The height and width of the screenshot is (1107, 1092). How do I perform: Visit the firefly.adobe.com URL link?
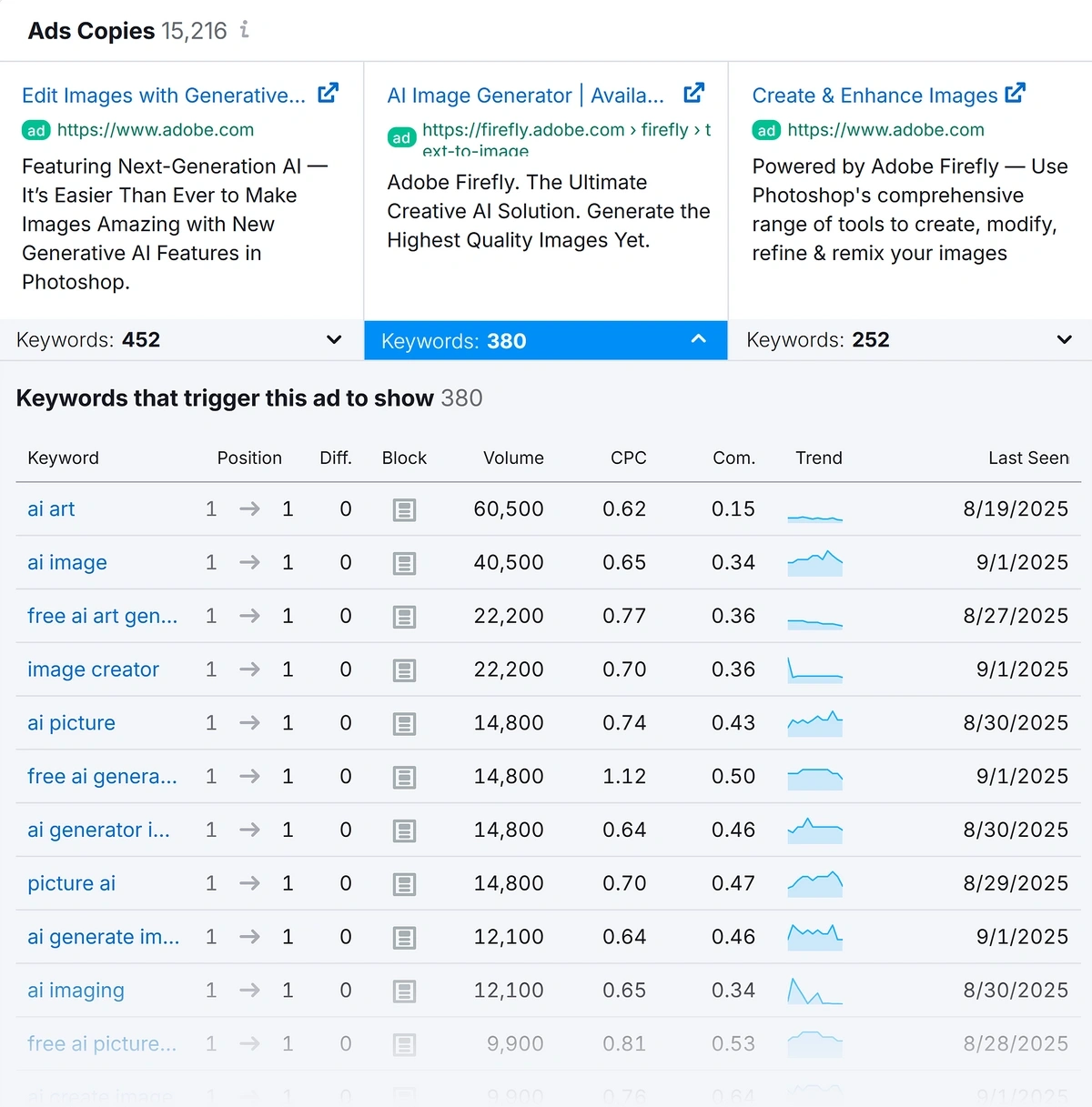pyautogui.click(x=567, y=138)
